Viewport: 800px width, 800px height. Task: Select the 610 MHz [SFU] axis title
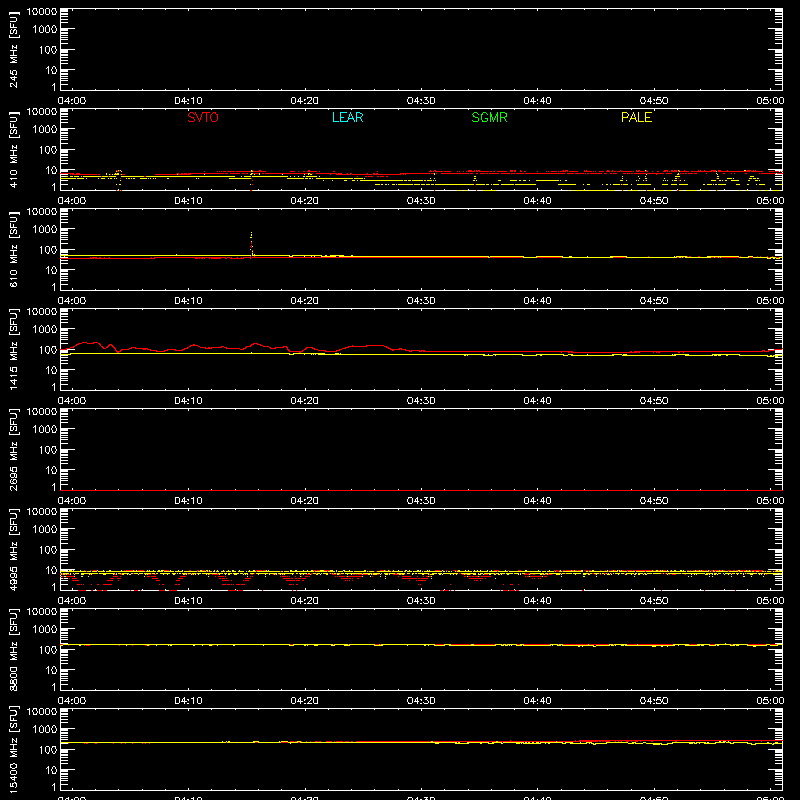[x=13, y=249]
